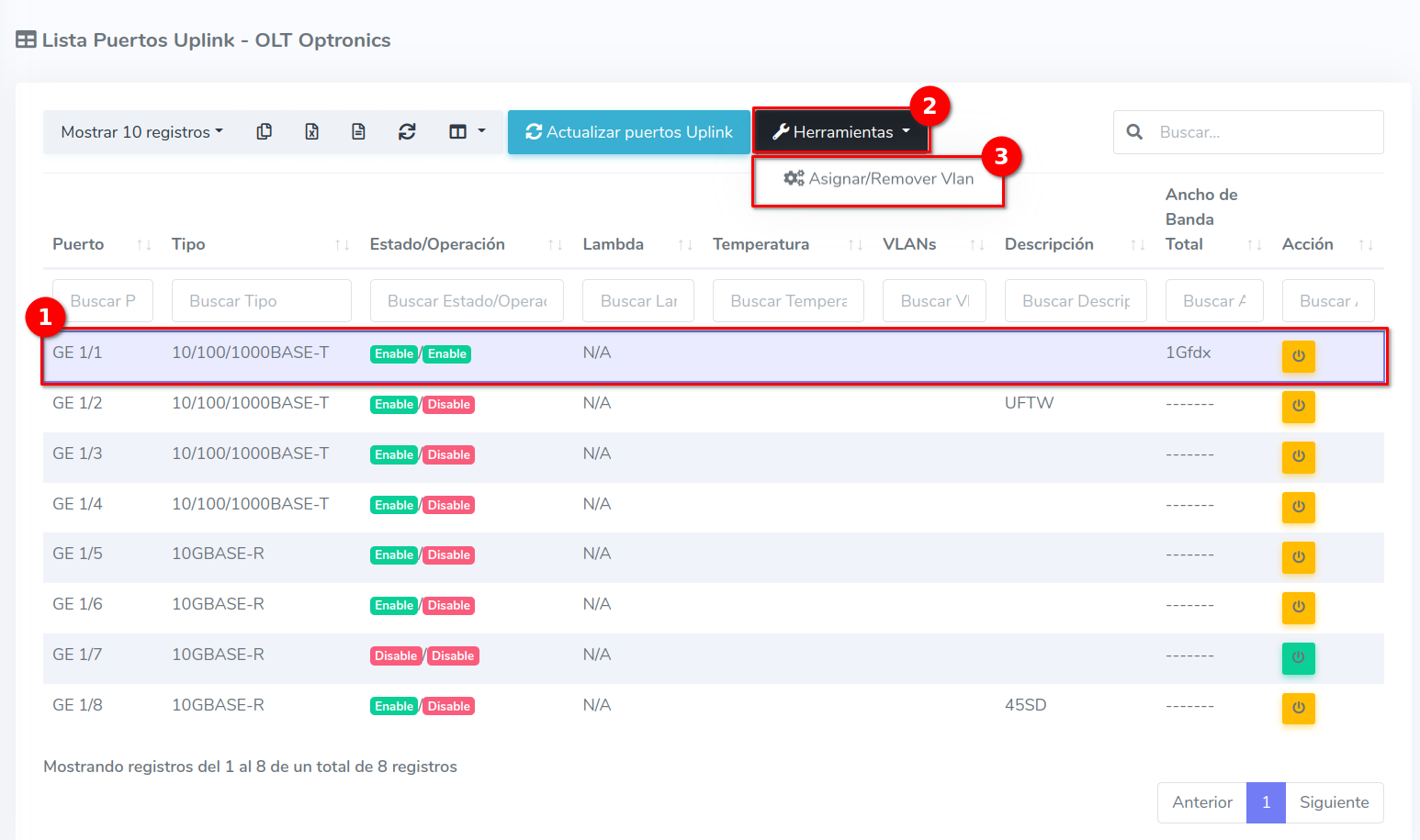Sort by Estado/Operación column arrows

coord(555,244)
